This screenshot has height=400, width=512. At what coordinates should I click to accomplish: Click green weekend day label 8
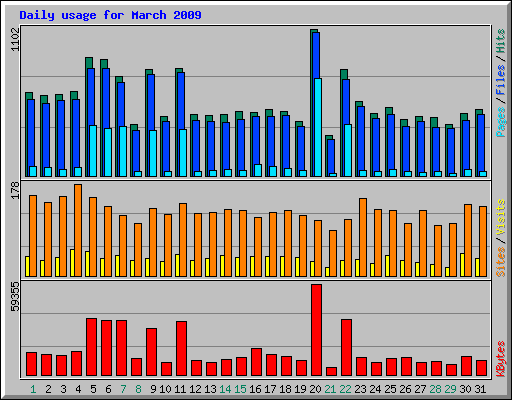[x=138, y=389]
